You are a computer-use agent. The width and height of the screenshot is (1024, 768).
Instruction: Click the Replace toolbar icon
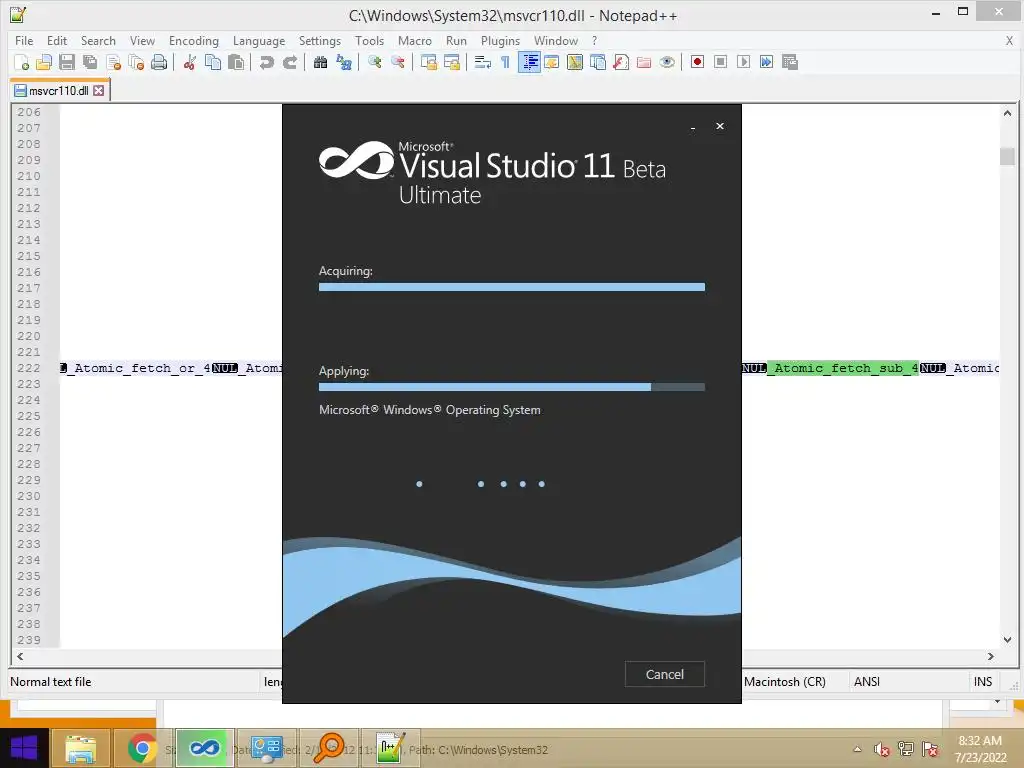[x=344, y=63]
